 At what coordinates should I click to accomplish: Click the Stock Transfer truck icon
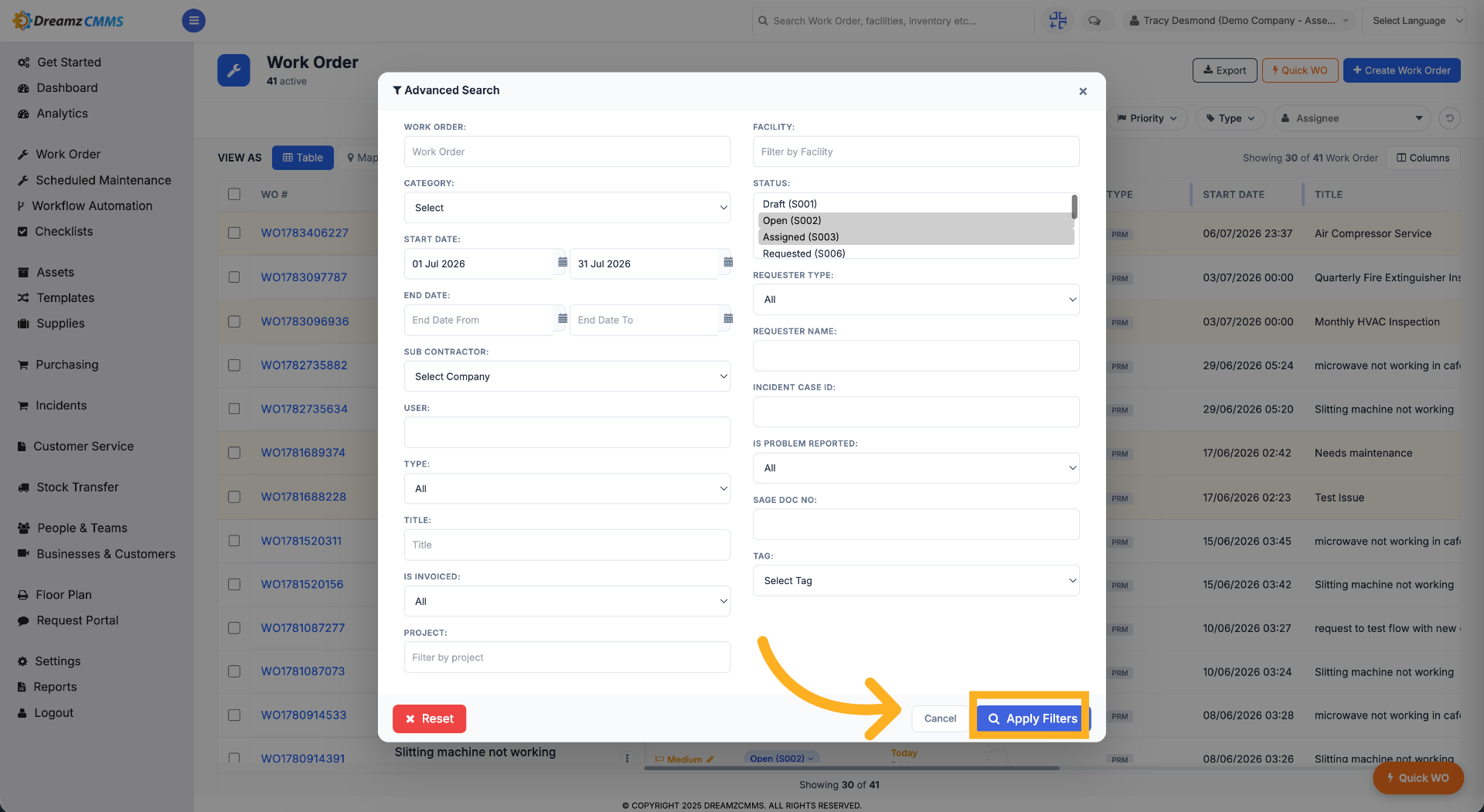(23, 487)
